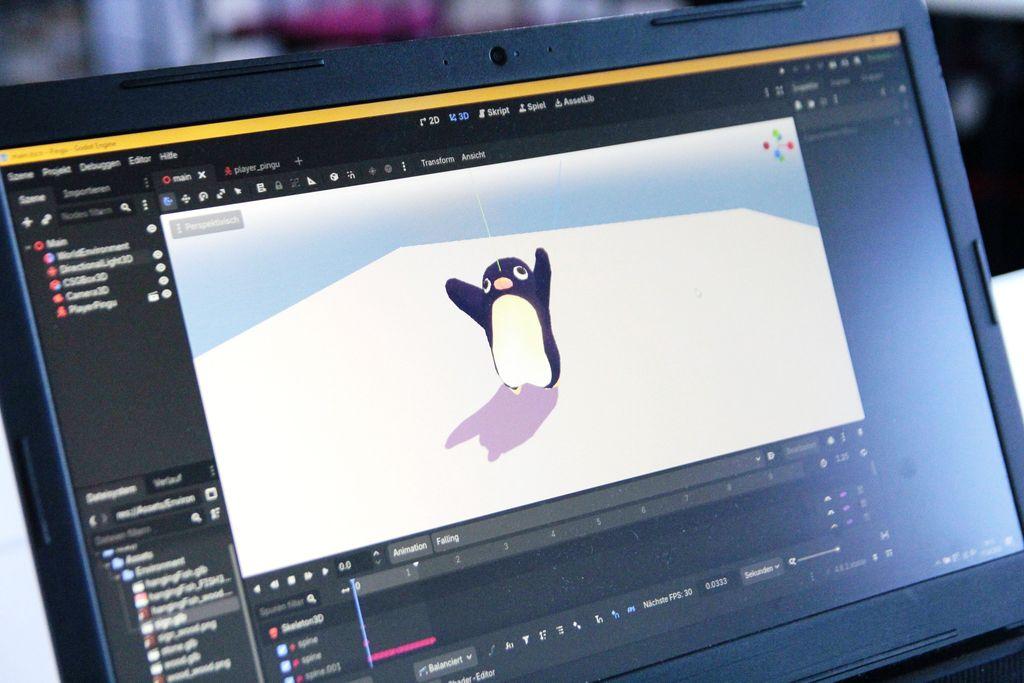Select the Move Mode tool

point(186,199)
